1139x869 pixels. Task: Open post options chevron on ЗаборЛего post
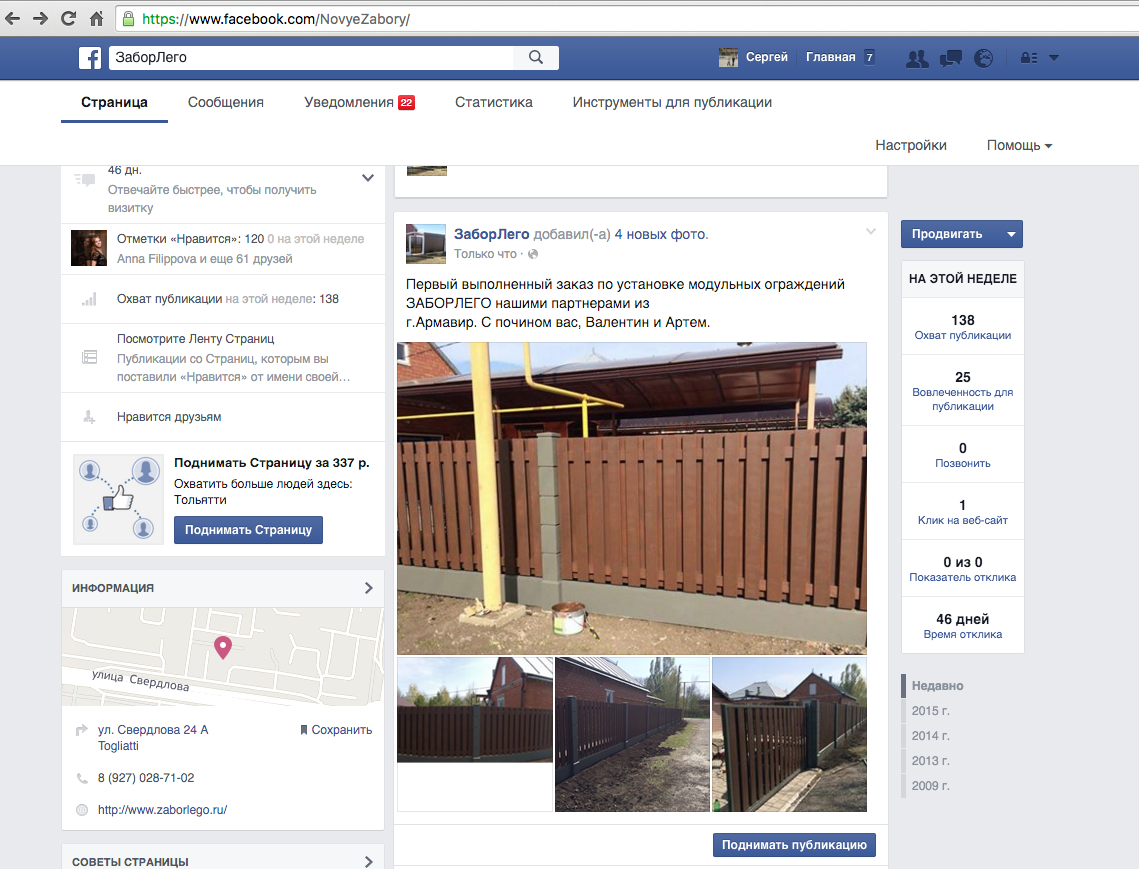coord(870,232)
